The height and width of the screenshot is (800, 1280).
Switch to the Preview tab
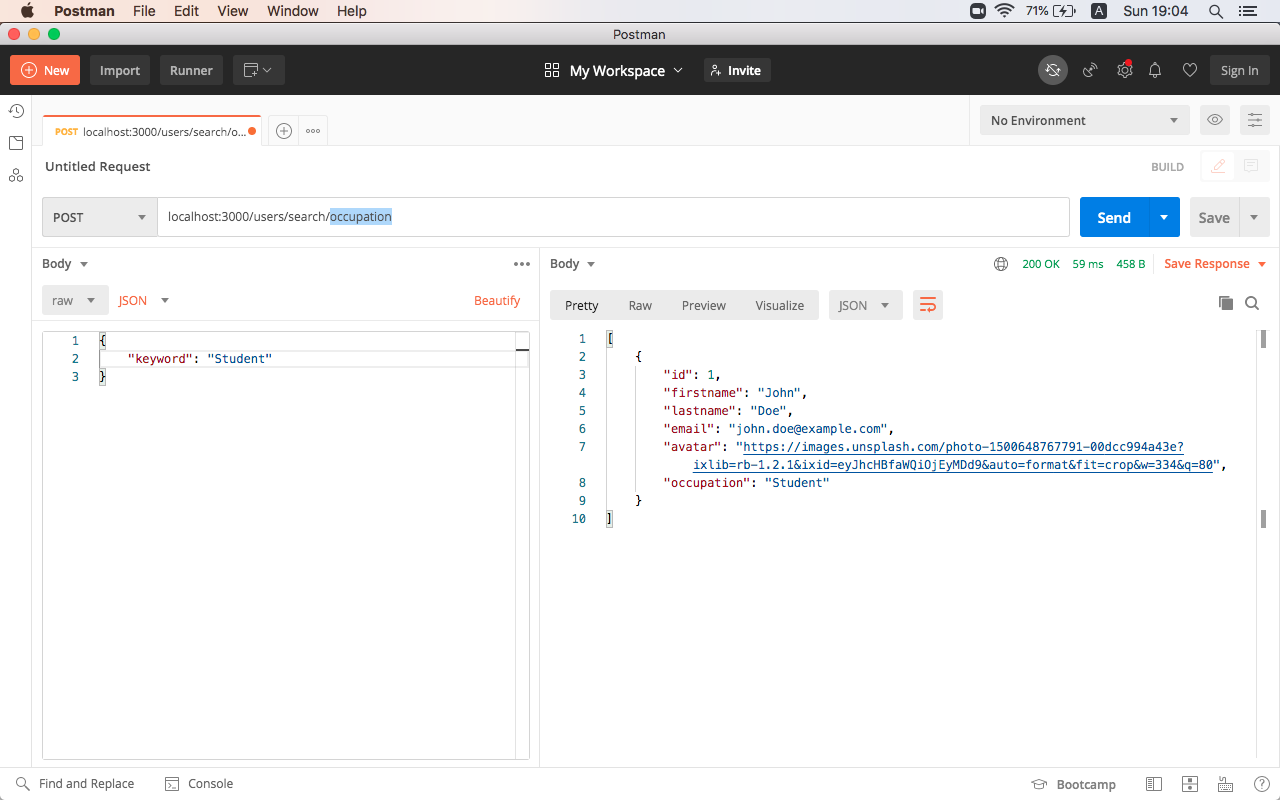point(704,305)
